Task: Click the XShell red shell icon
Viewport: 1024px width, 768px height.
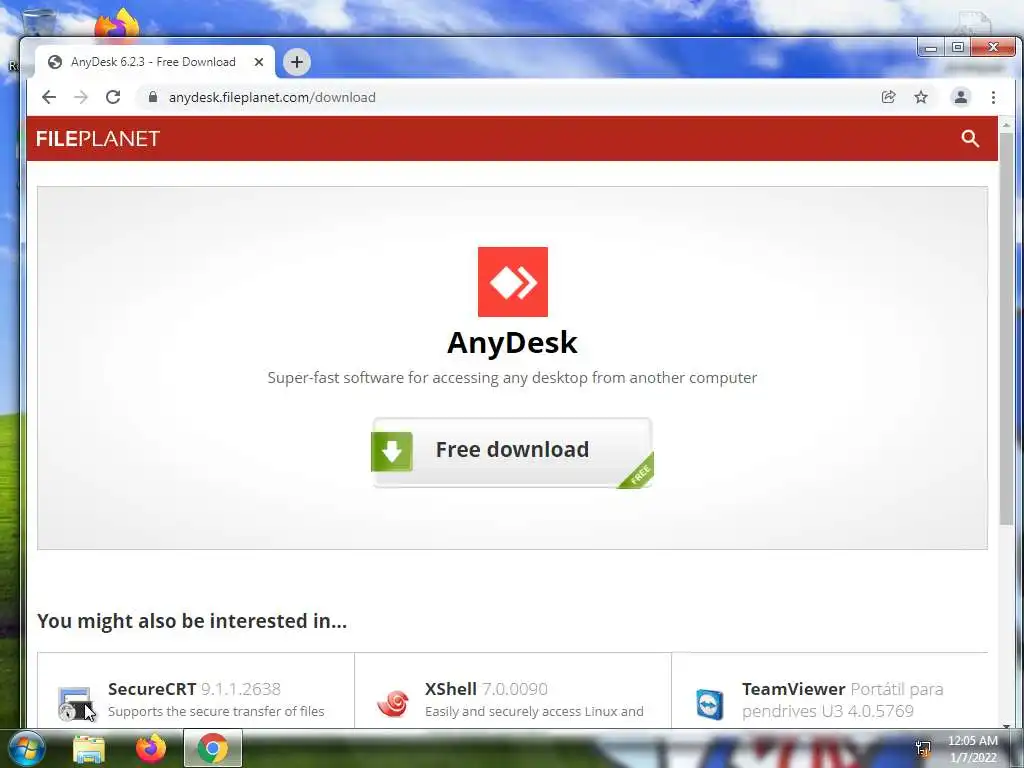Action: tap(393, 703)
